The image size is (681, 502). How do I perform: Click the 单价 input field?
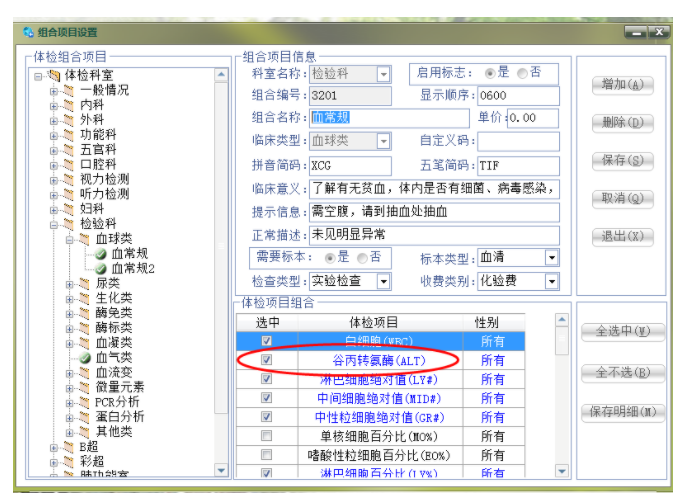click(533, 118)
